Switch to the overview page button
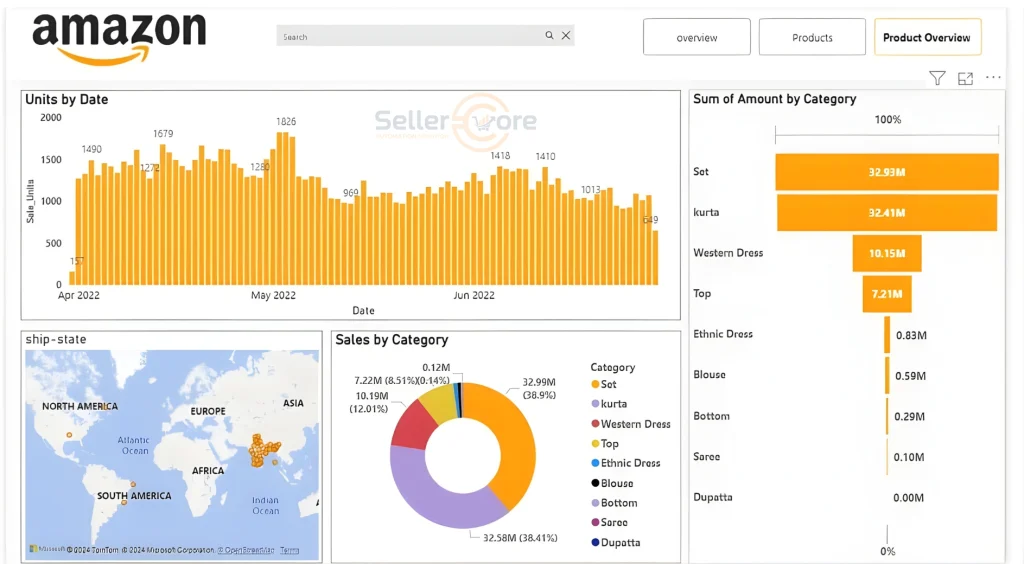 click(x=697, y=37)
